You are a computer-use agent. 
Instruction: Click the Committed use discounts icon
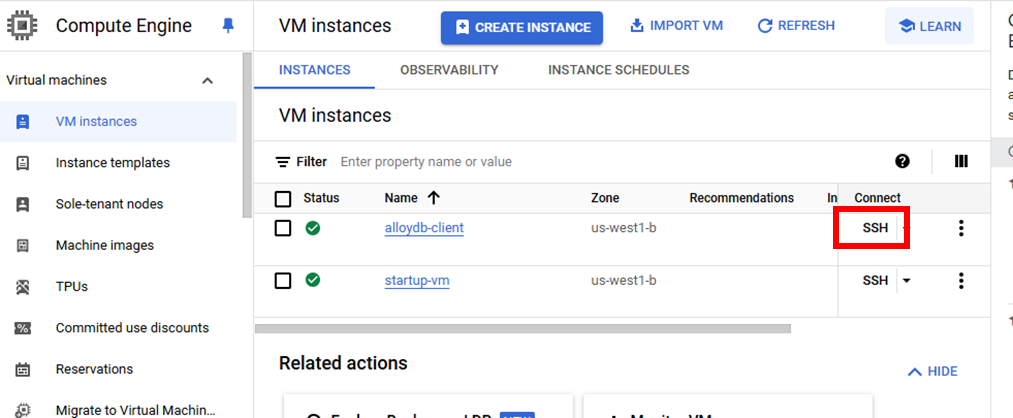coord(23,328)
